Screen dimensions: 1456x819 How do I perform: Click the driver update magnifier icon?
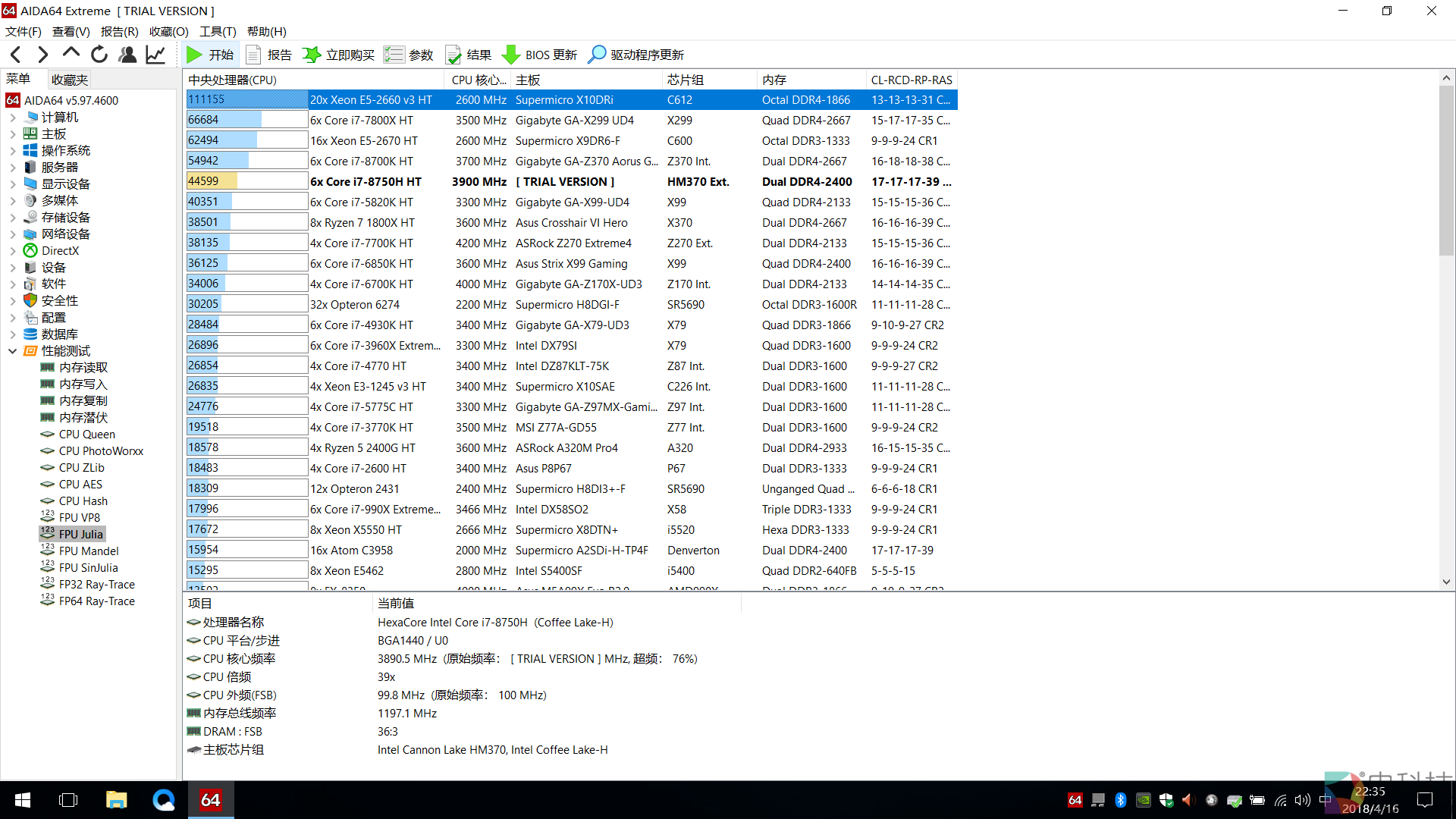(x=597, y=55)
